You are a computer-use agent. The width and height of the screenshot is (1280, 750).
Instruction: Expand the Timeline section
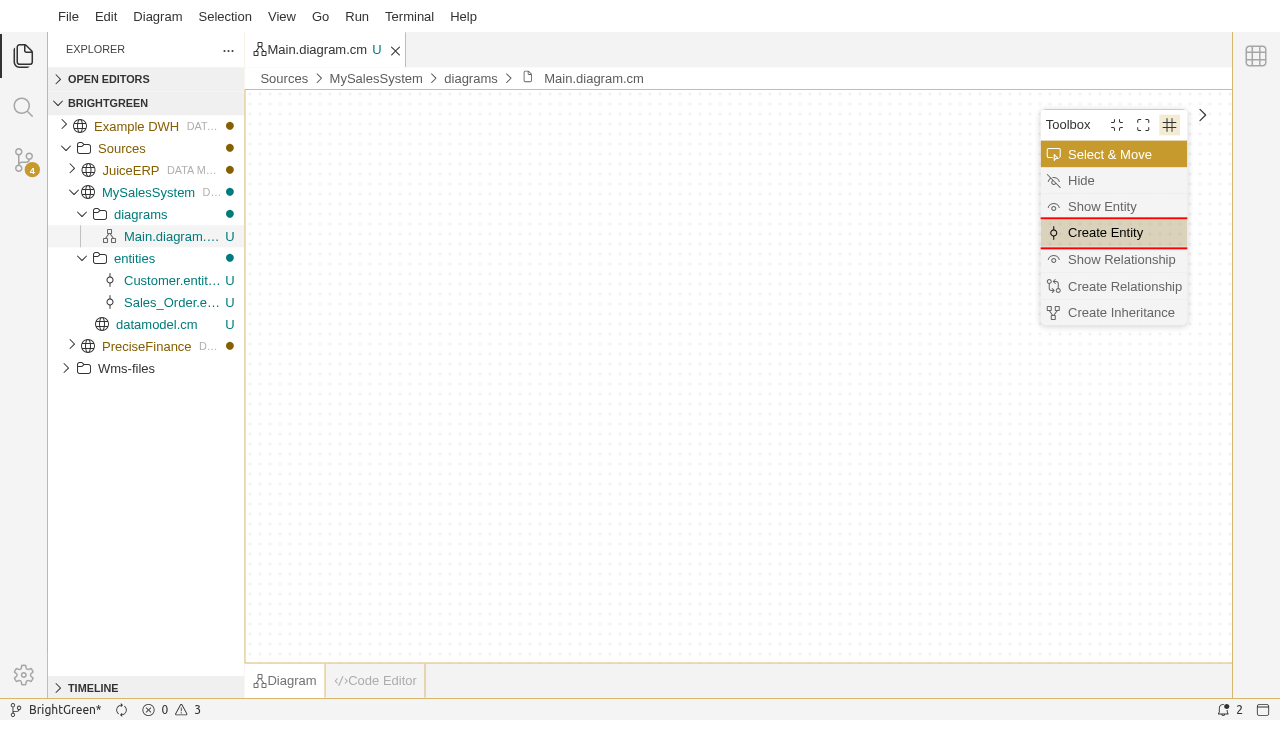(93, 688)
